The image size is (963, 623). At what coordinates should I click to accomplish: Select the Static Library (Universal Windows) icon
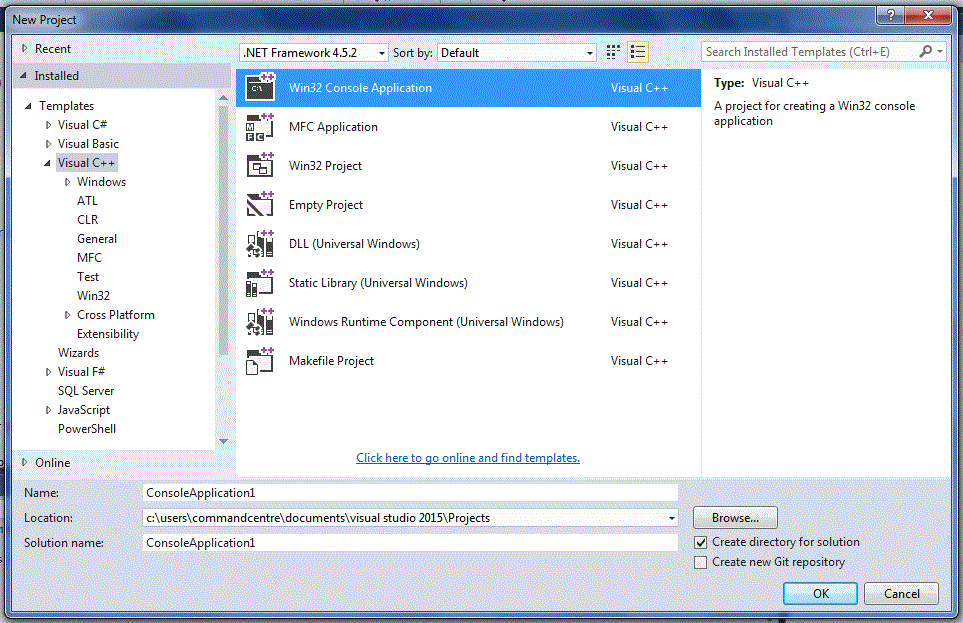coord(259,283)
